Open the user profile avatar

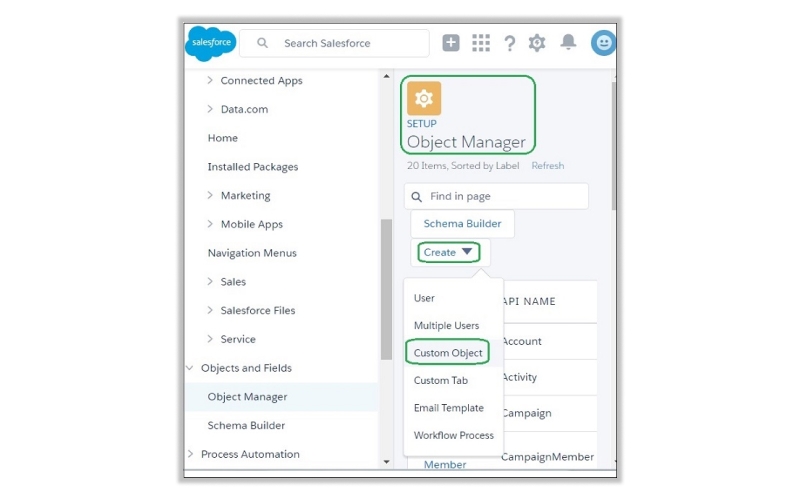click(603, 43)
